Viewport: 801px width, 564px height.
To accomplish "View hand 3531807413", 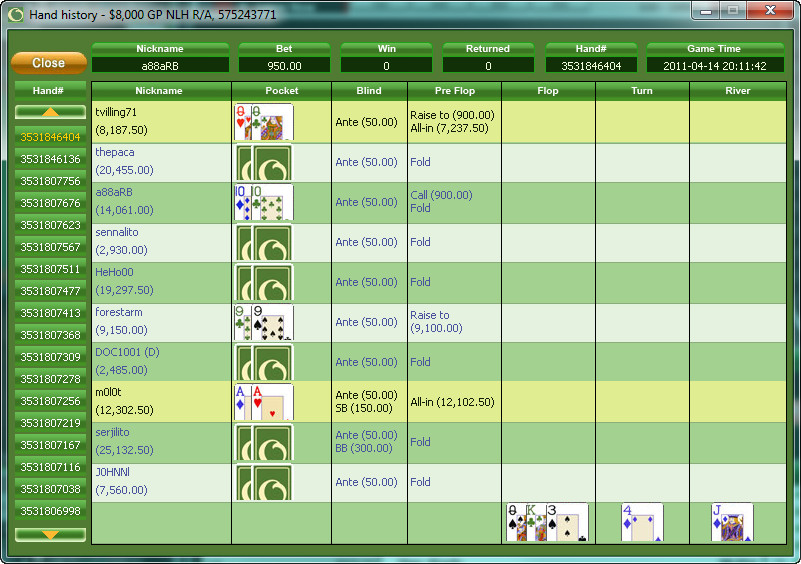I will (50, 313).
